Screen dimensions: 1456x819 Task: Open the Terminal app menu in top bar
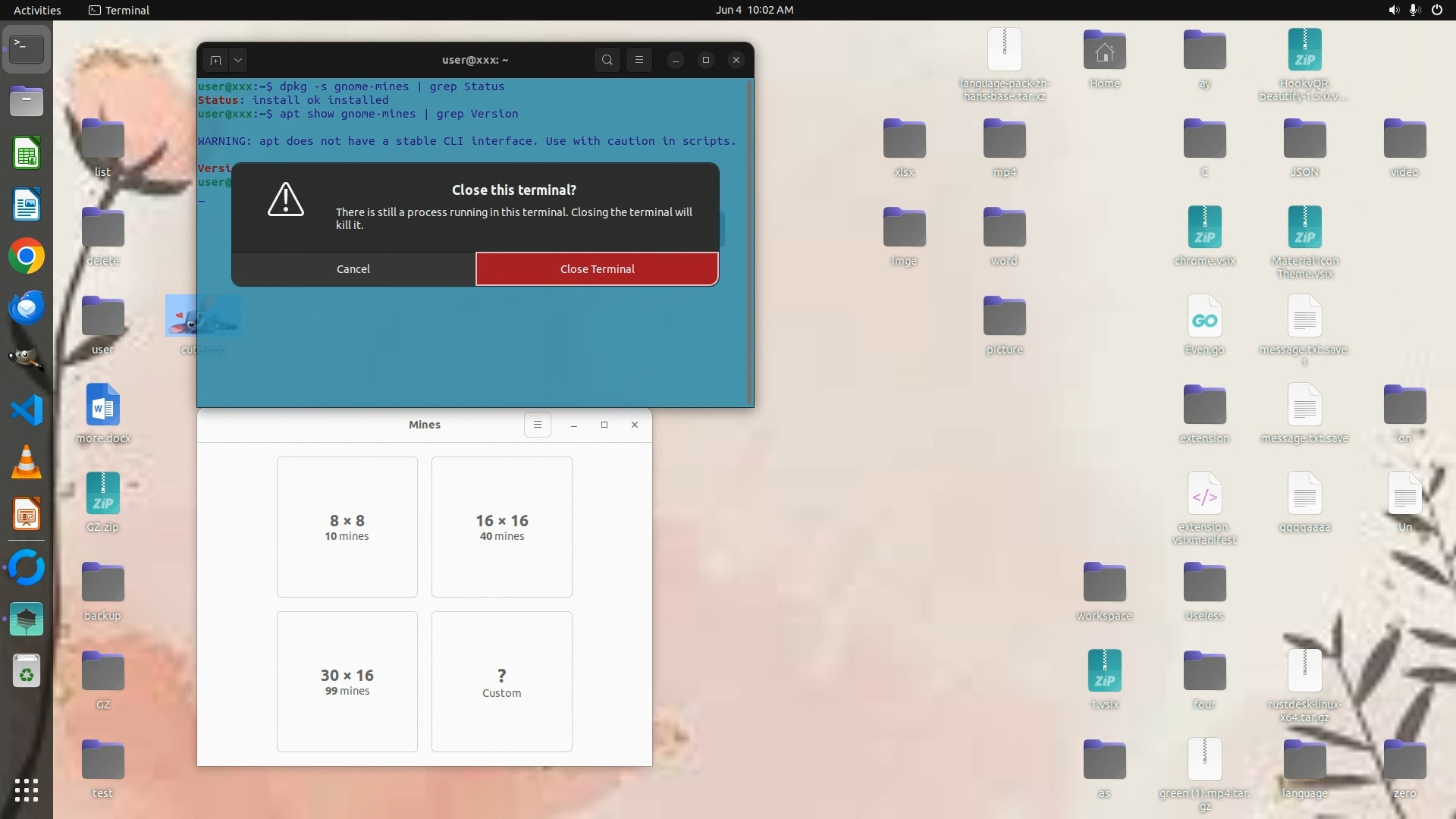pos(119,10)
